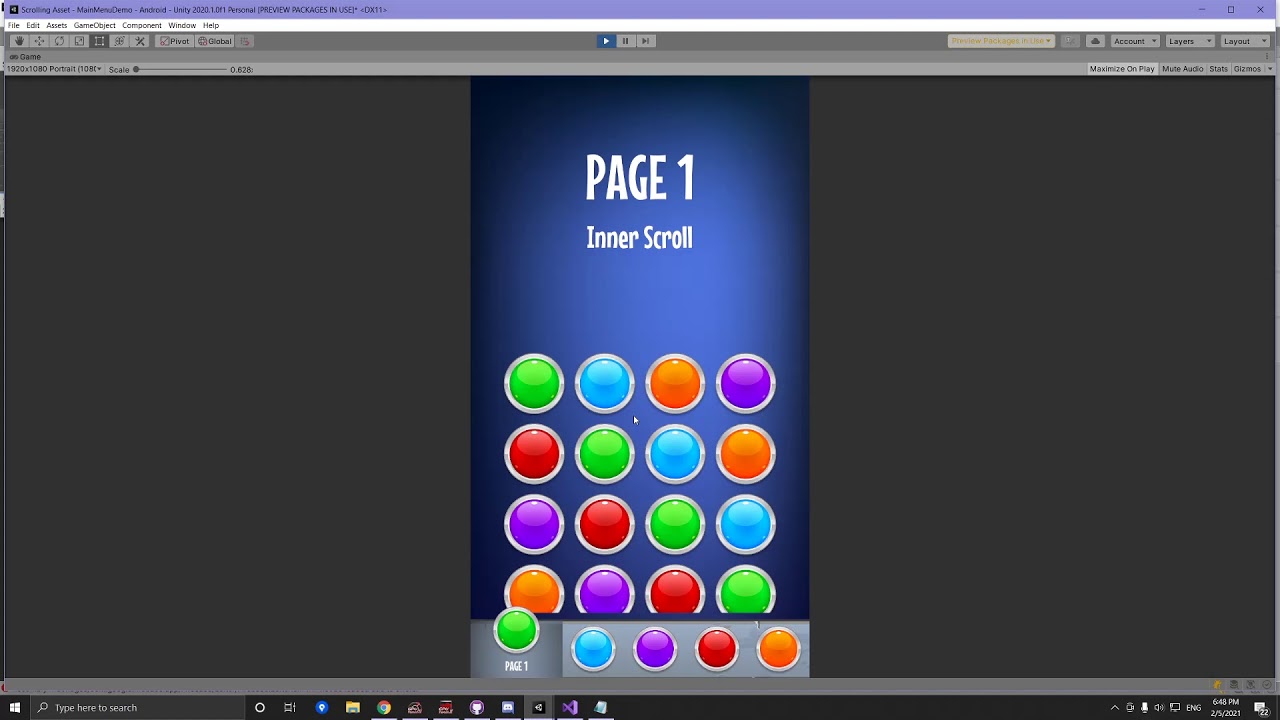Open the GameObject menu
1280x720 pixels.
95,25
